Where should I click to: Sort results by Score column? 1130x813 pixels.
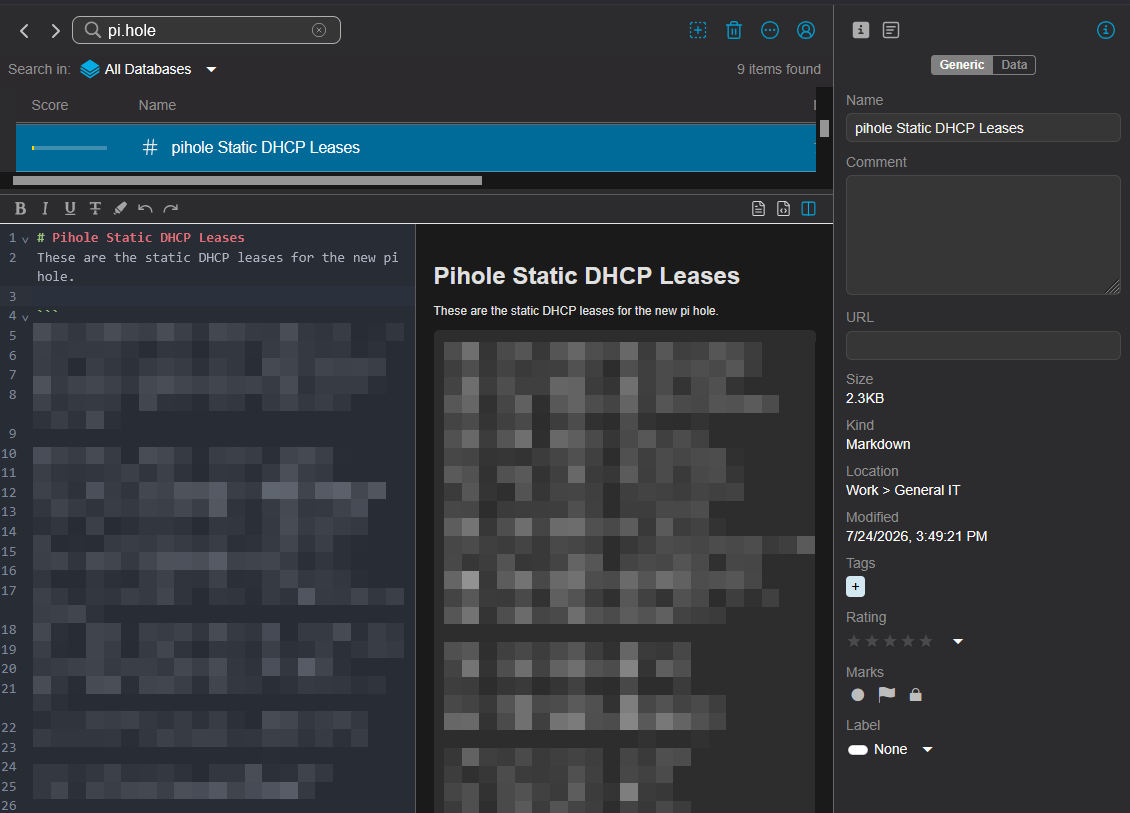[x=50, y=105]
